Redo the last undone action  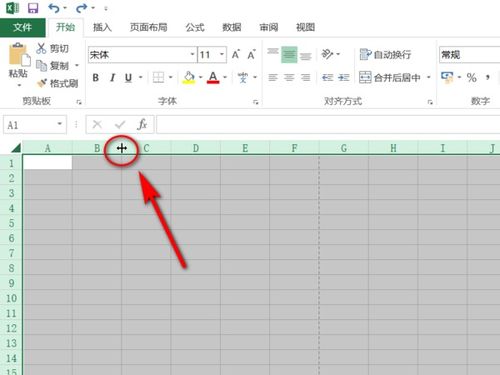pos(81,8)
